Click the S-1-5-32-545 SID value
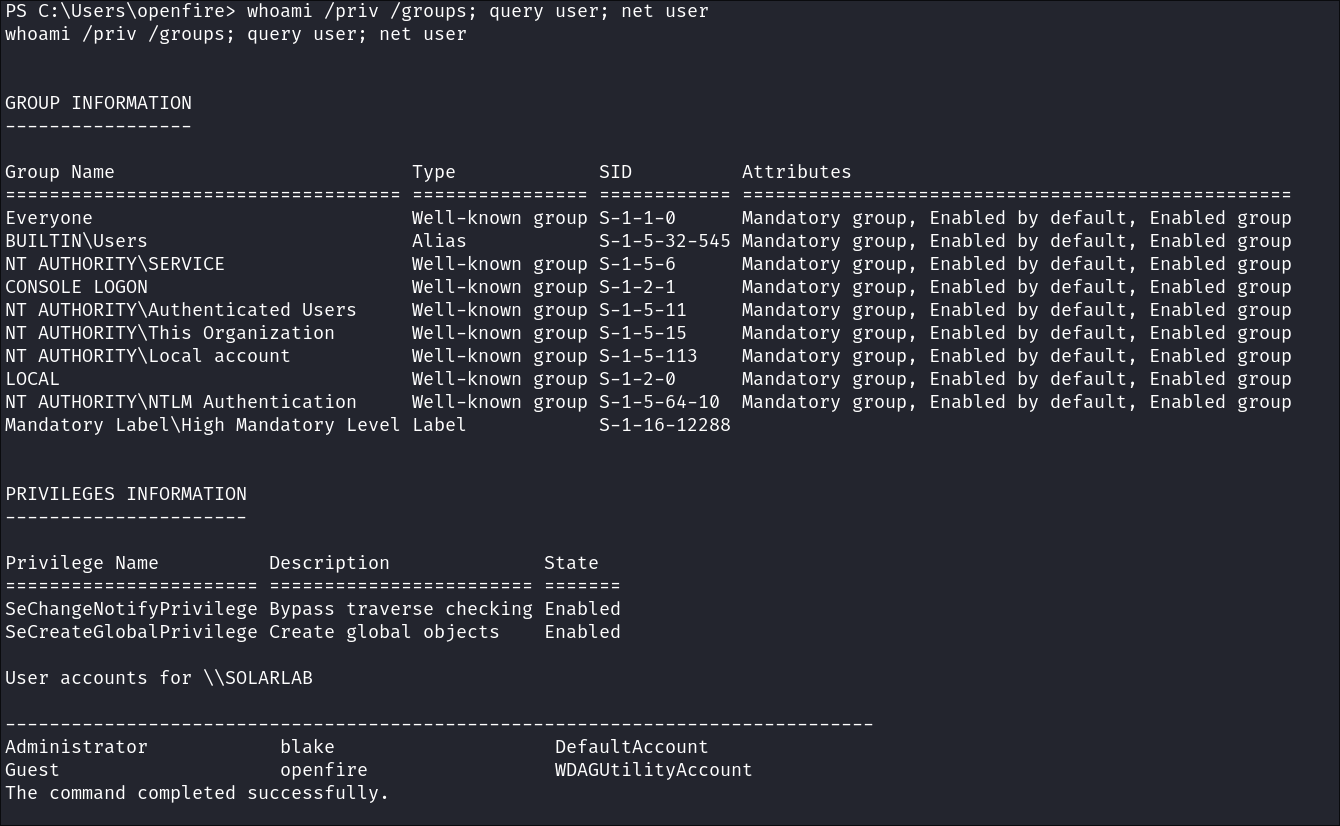 click(x=664, y=241)
